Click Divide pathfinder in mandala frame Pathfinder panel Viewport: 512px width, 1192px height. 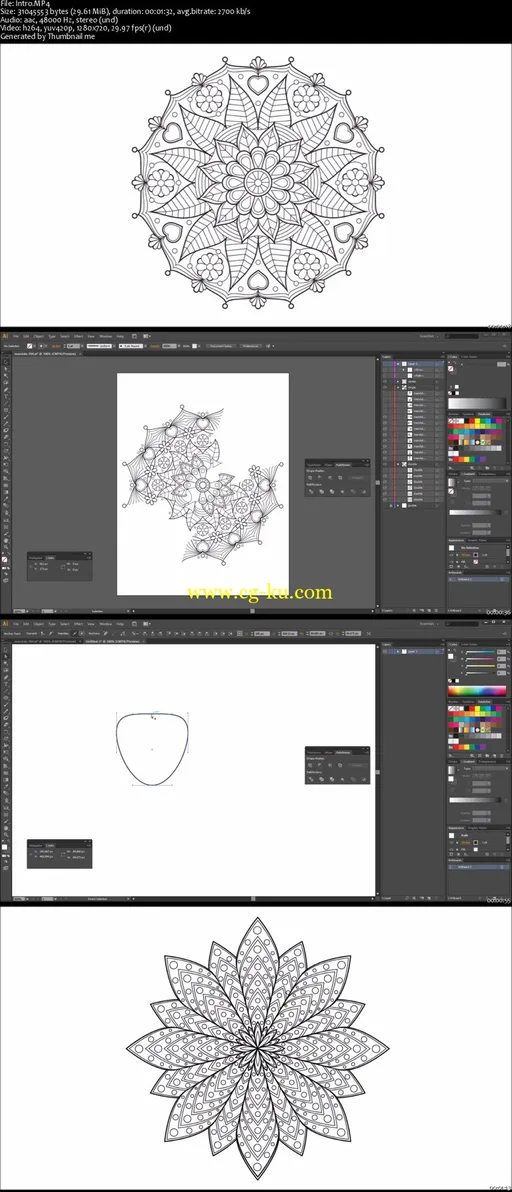tap(311, 491)
